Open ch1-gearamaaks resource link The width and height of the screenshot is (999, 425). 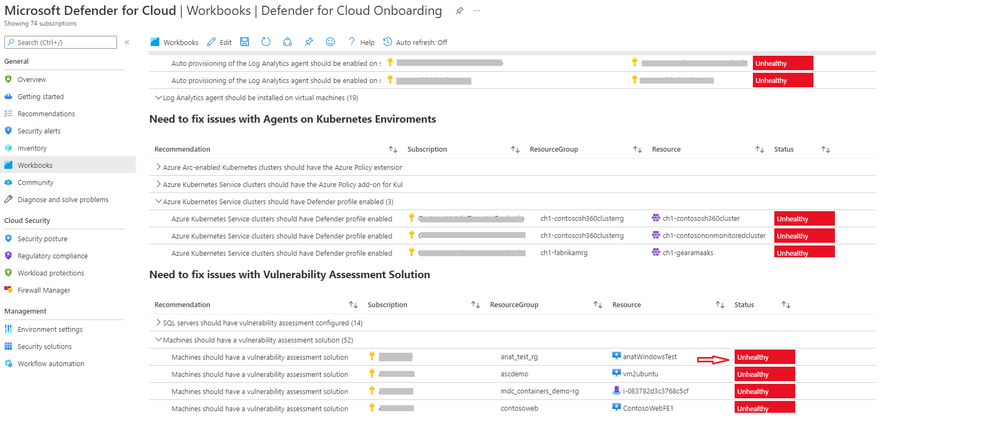[x=687, y=253]
